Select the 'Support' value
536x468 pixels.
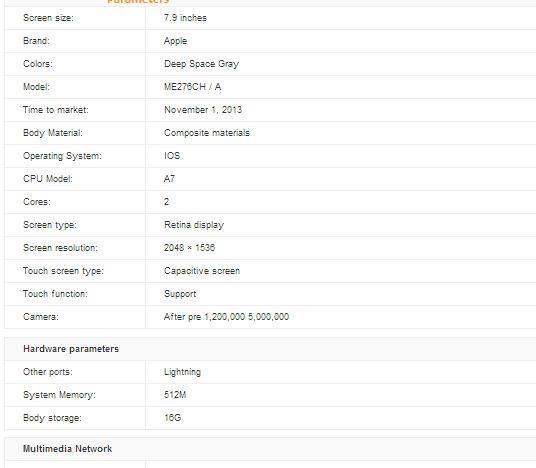point(180,294)
